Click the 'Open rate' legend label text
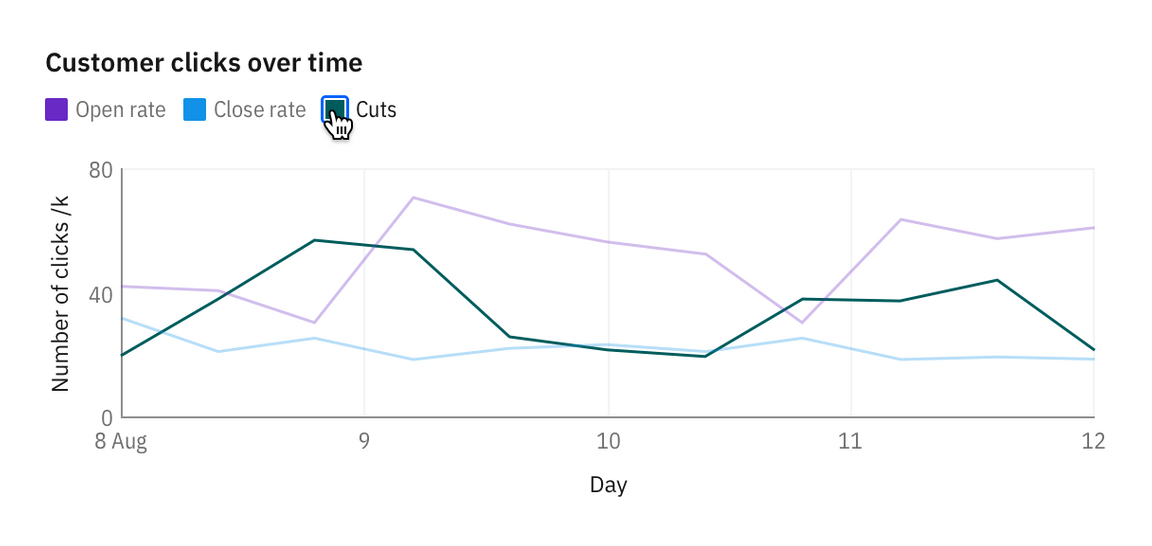The width and height of the screenshot is (1152, 546). (x=120, y=110)
